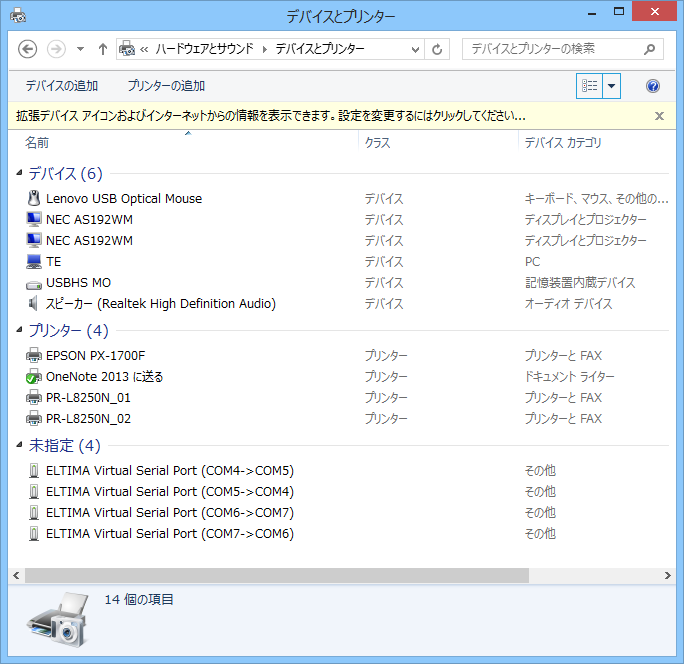
Task: Click the Realtek speaker icon
Action: (x=33, y=303)
